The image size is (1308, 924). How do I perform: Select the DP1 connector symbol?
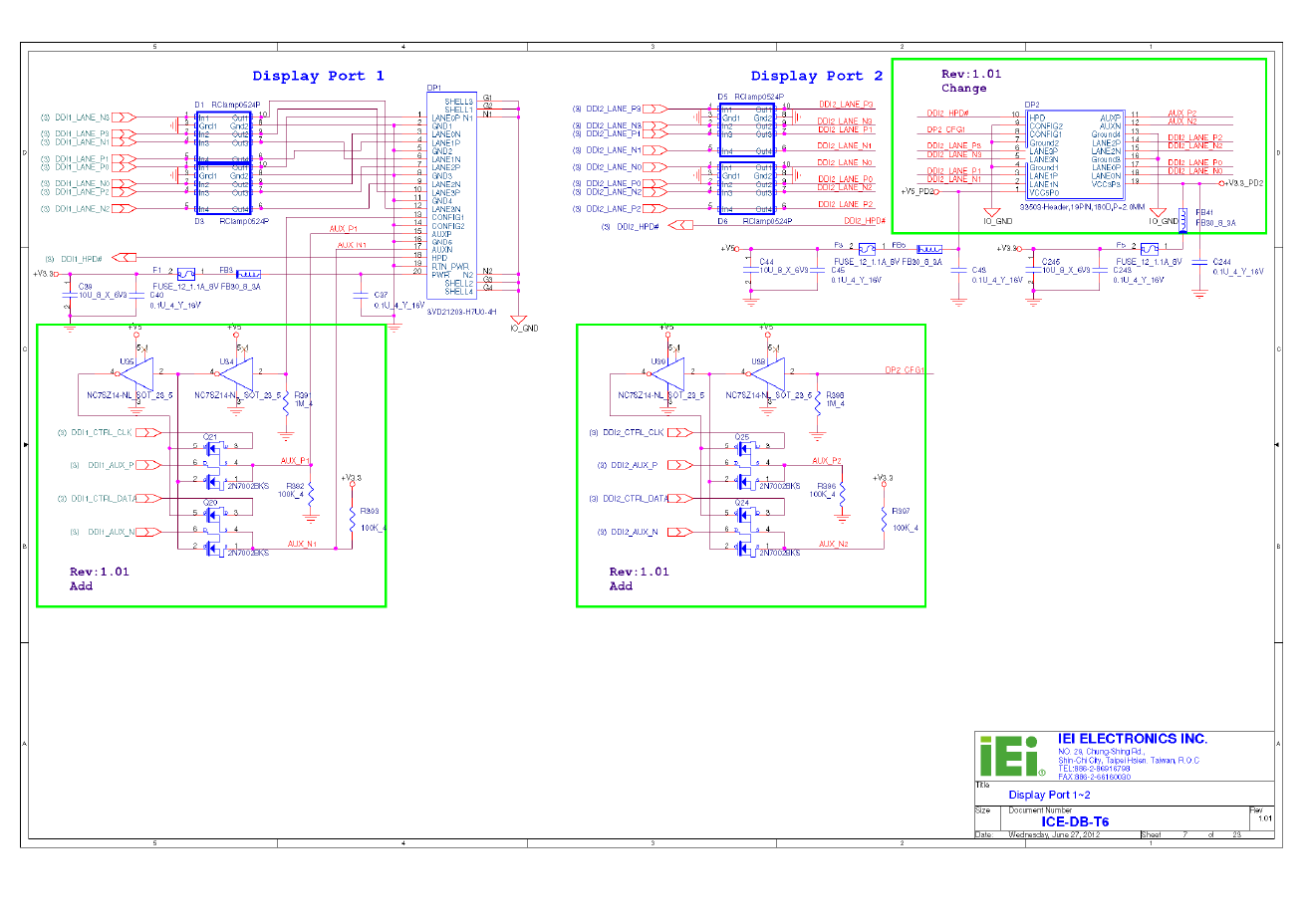451,195
